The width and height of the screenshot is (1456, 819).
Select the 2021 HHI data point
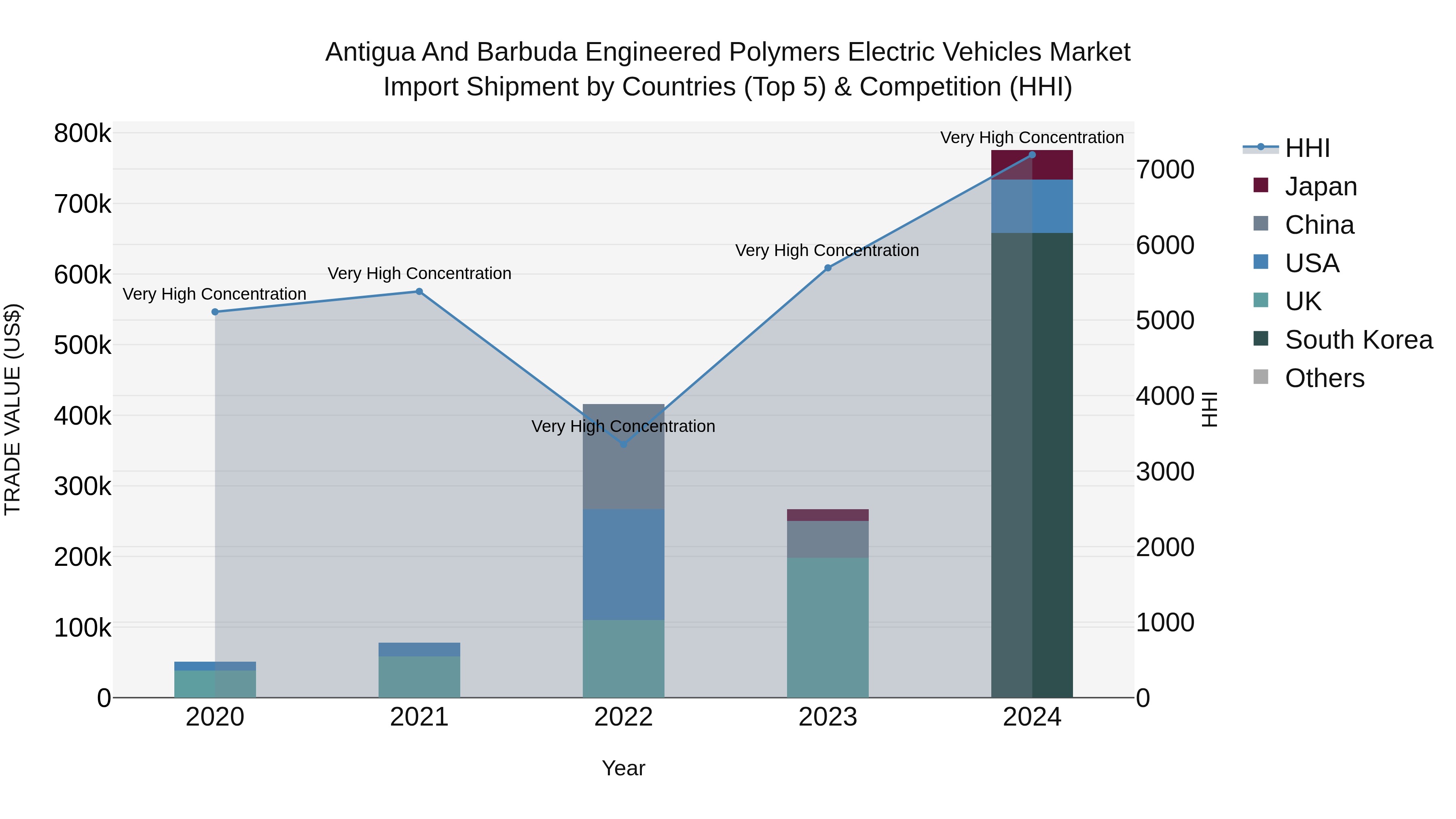[419, 292]
